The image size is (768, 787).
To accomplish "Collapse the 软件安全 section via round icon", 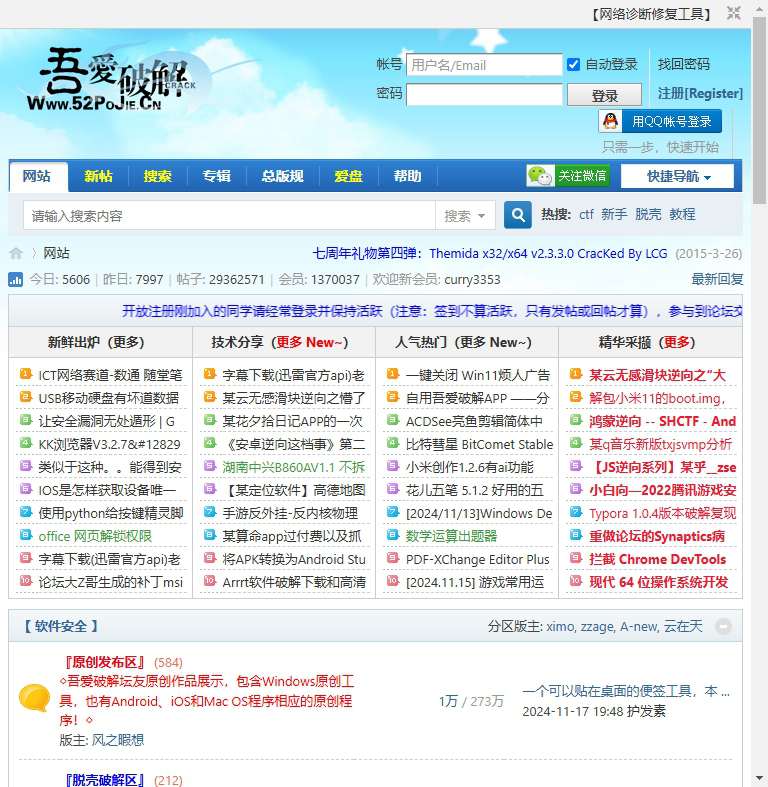I will pos(723,626).
